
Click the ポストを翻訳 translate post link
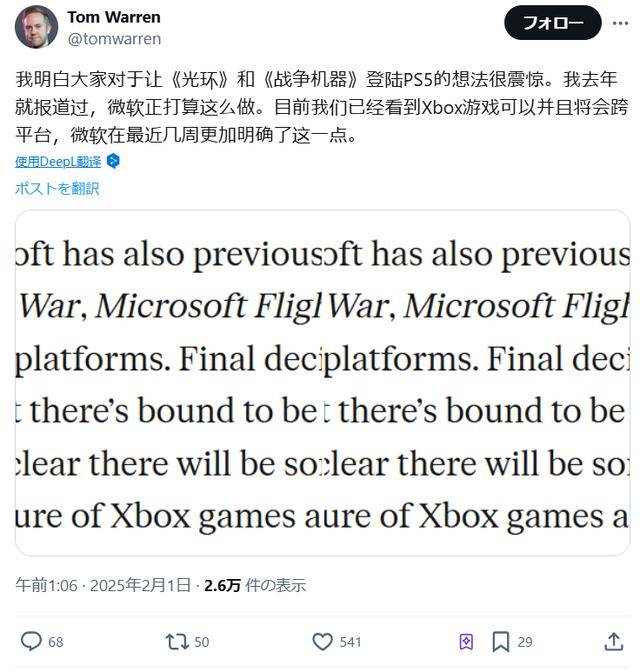click(57, 188)
